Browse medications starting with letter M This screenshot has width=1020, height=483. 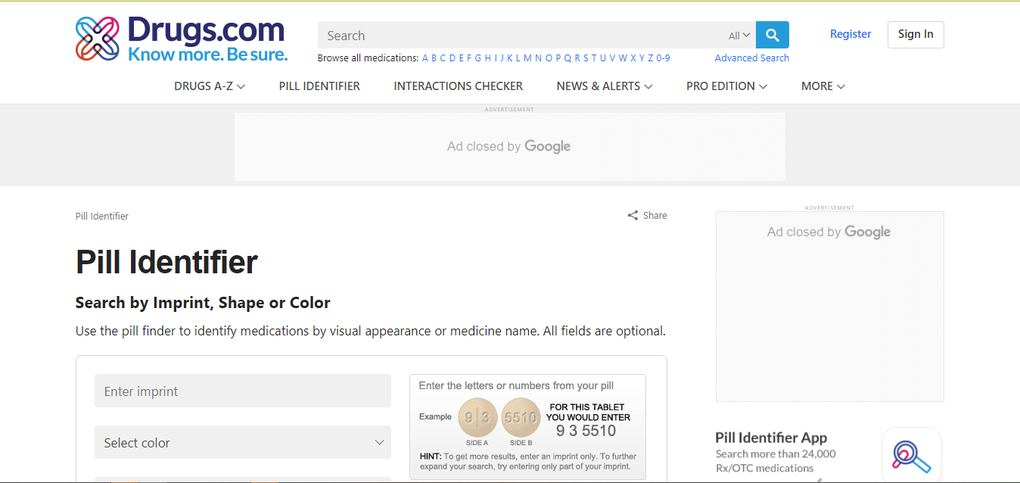(528, 58)
